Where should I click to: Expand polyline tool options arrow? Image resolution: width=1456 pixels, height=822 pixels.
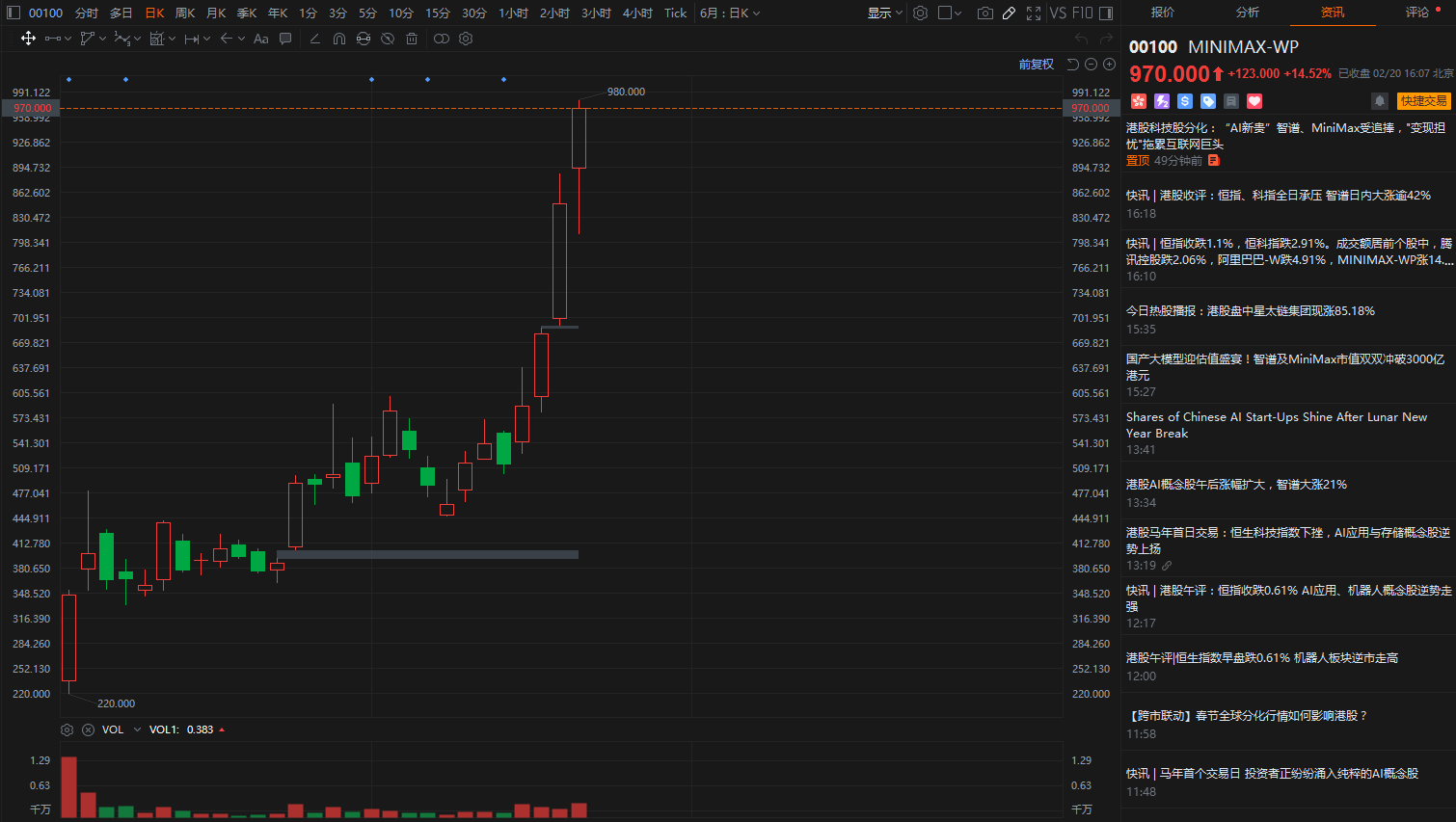[x=102, y=40]
